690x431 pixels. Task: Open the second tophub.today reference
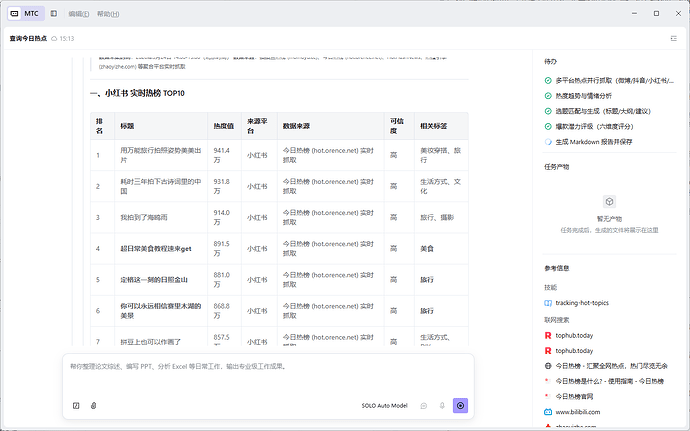574,351
